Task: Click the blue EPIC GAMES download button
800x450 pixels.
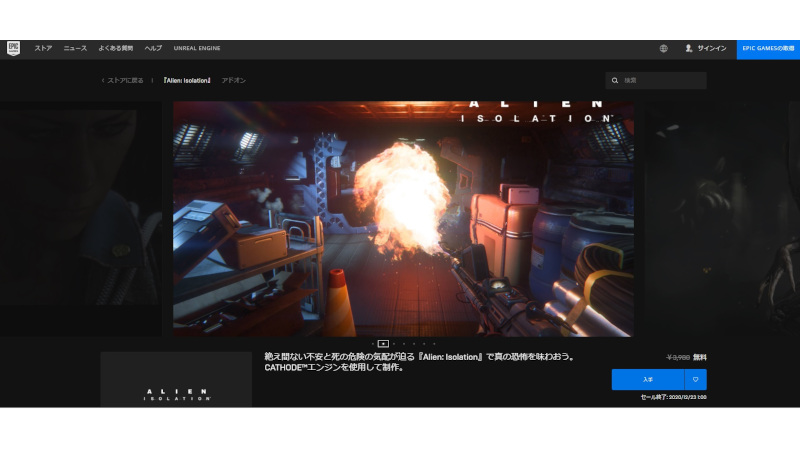Action: click(768, 49)
